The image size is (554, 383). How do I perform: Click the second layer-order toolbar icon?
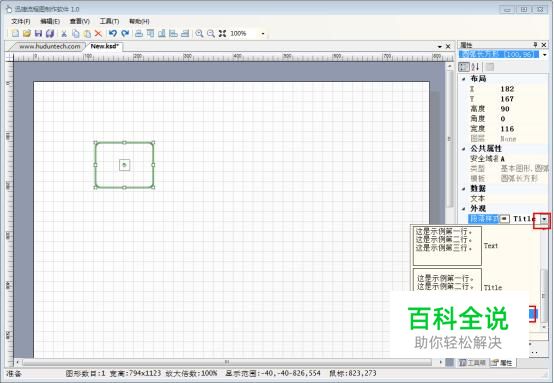click(x=151, y=34)
